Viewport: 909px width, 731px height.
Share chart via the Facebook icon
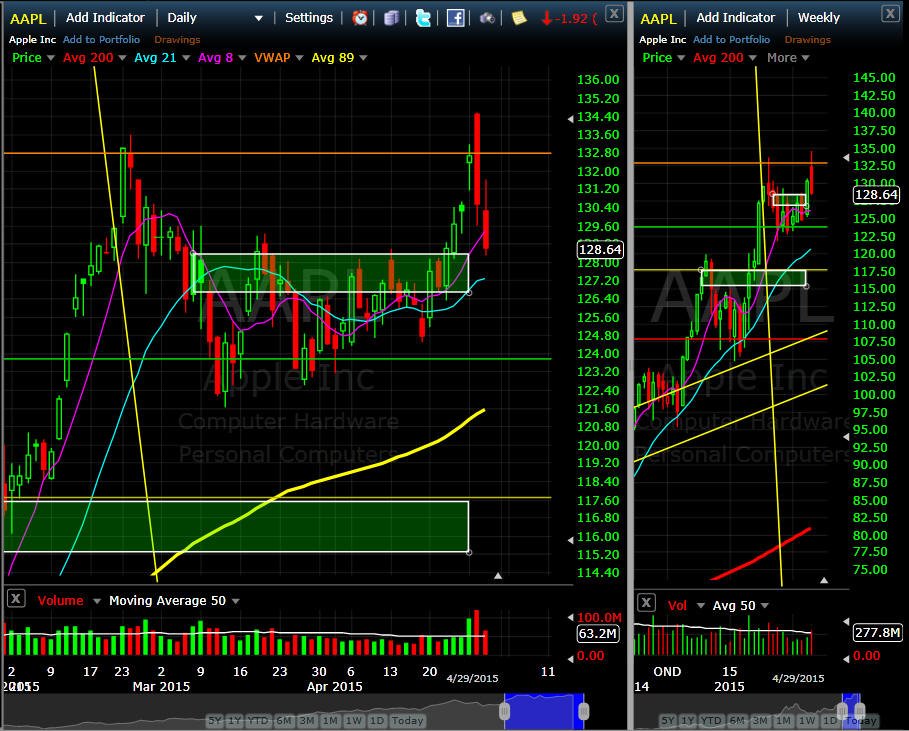455,18
